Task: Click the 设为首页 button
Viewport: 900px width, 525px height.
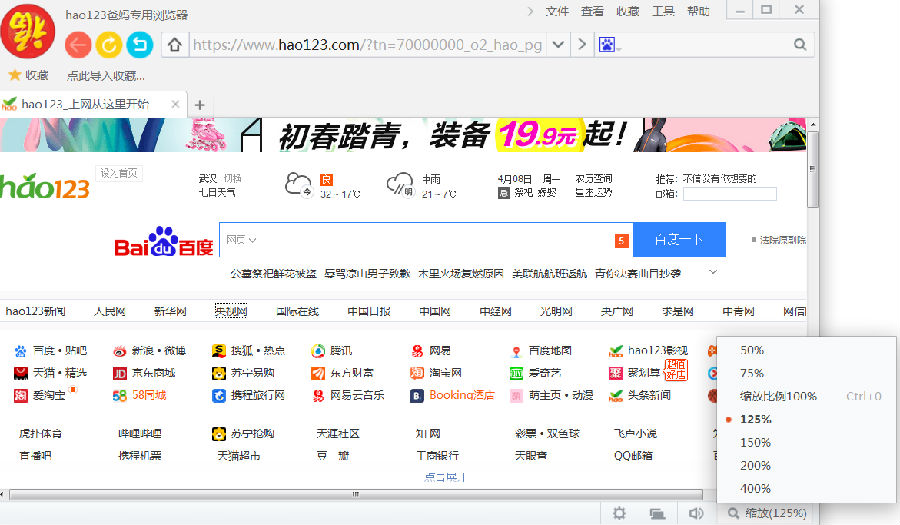Action: (x=119, y=173)
